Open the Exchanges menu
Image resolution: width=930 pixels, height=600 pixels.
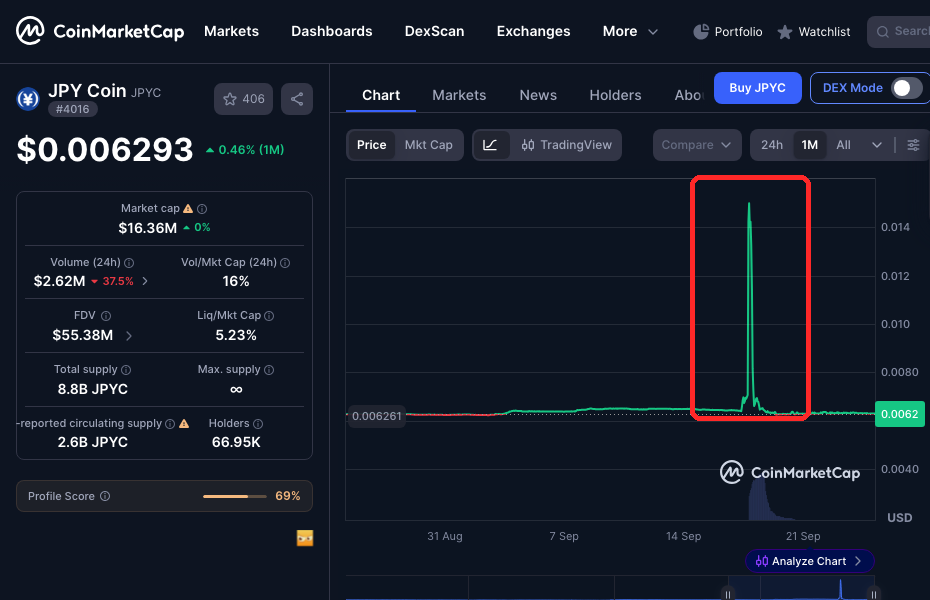click(533, 31)
